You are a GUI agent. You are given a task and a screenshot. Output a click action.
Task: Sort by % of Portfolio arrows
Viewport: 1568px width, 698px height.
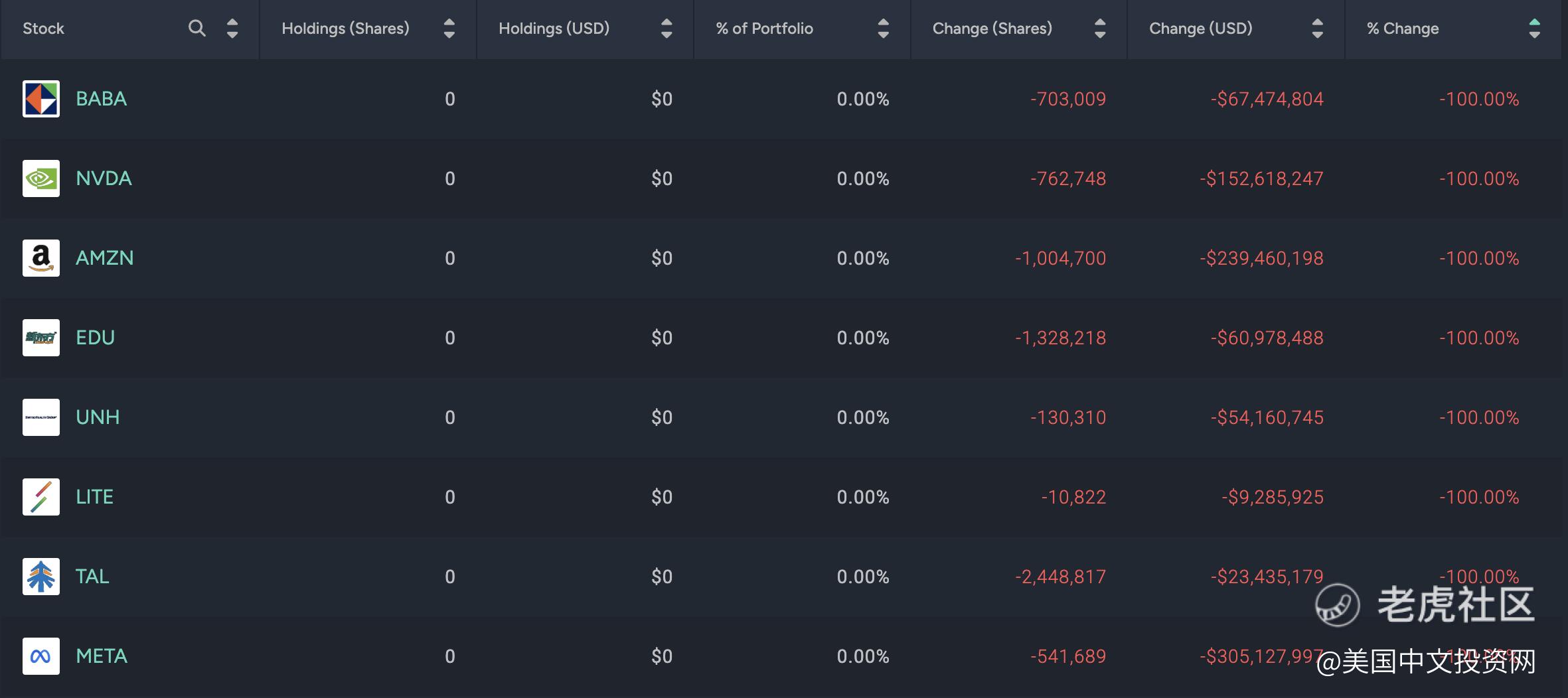(883, 28)
